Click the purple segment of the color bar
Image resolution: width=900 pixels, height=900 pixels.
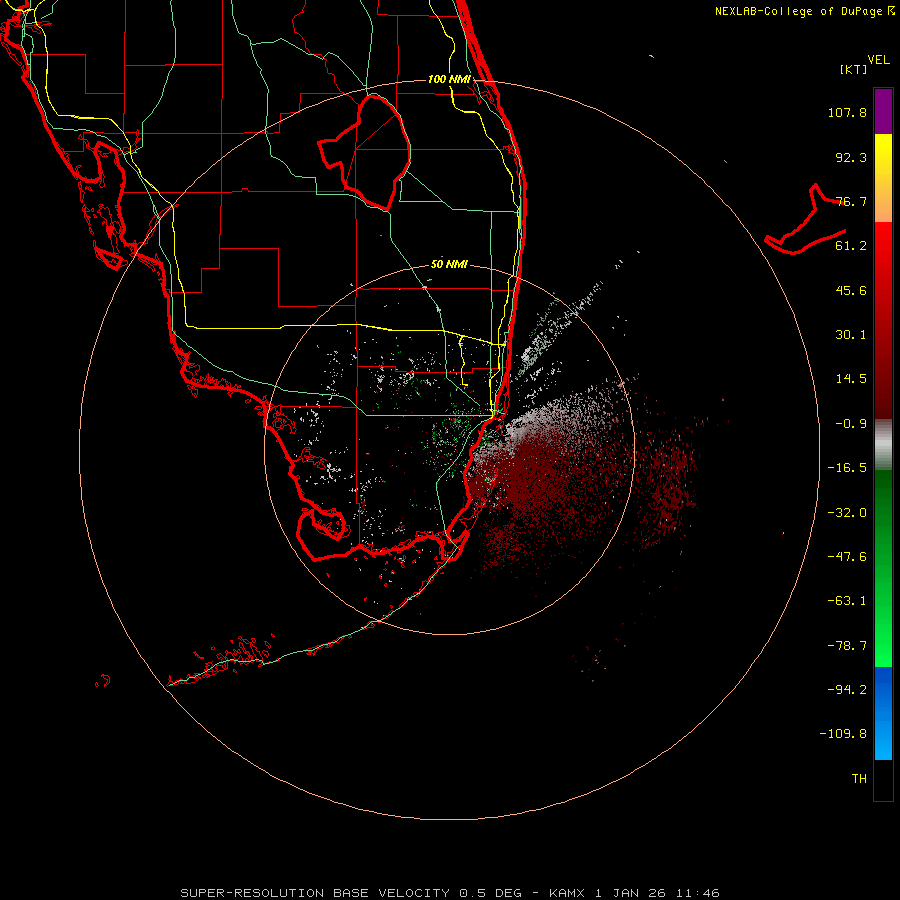pos(883,111)
